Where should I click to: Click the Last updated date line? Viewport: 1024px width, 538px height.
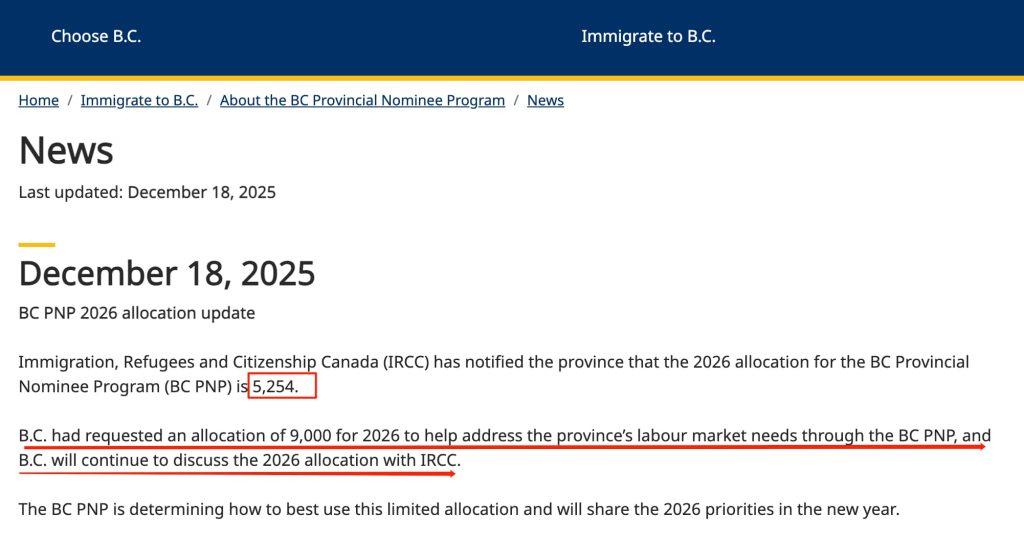(147, 191)
